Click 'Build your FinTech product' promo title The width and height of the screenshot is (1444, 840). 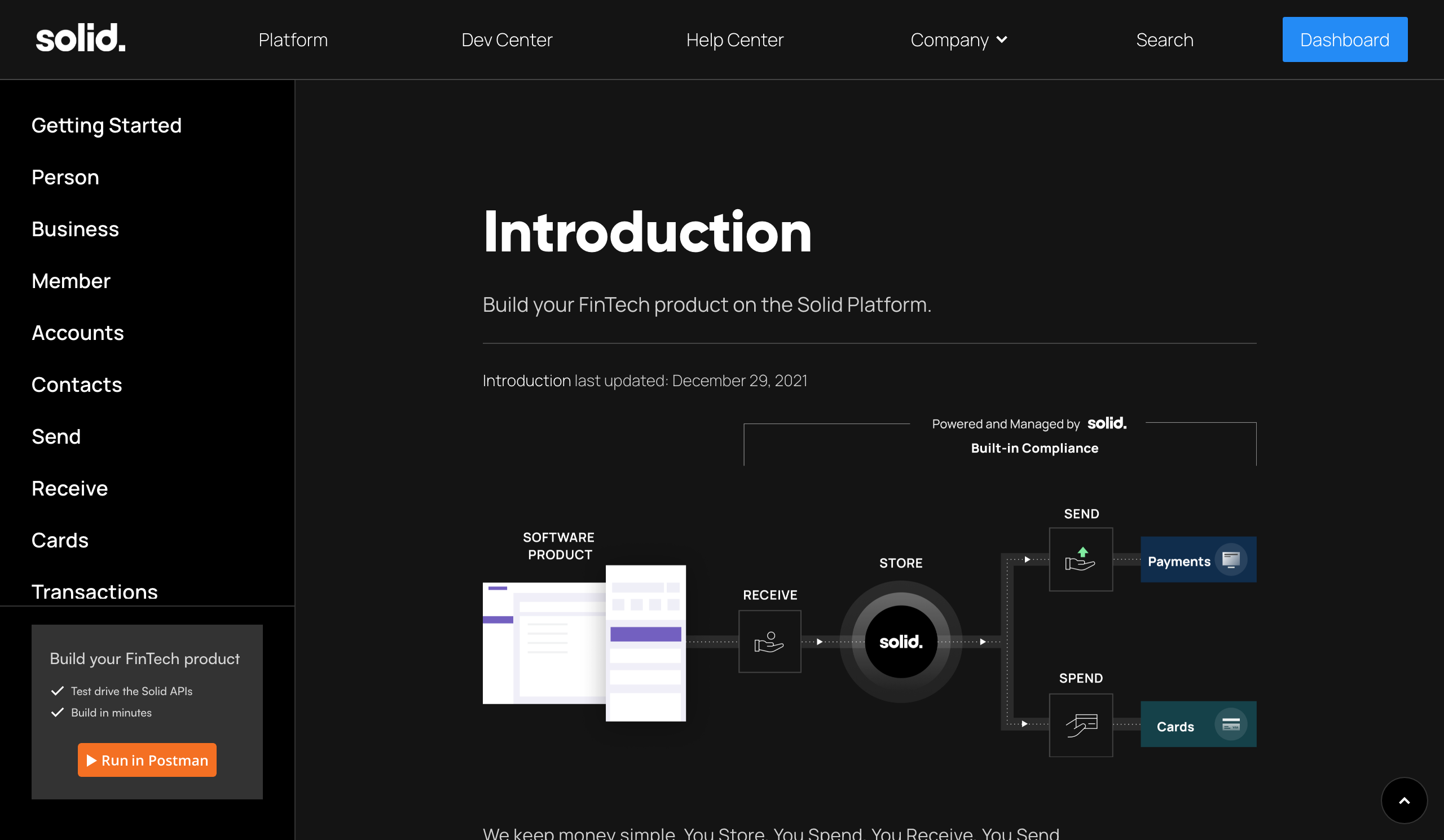point(144,658)
